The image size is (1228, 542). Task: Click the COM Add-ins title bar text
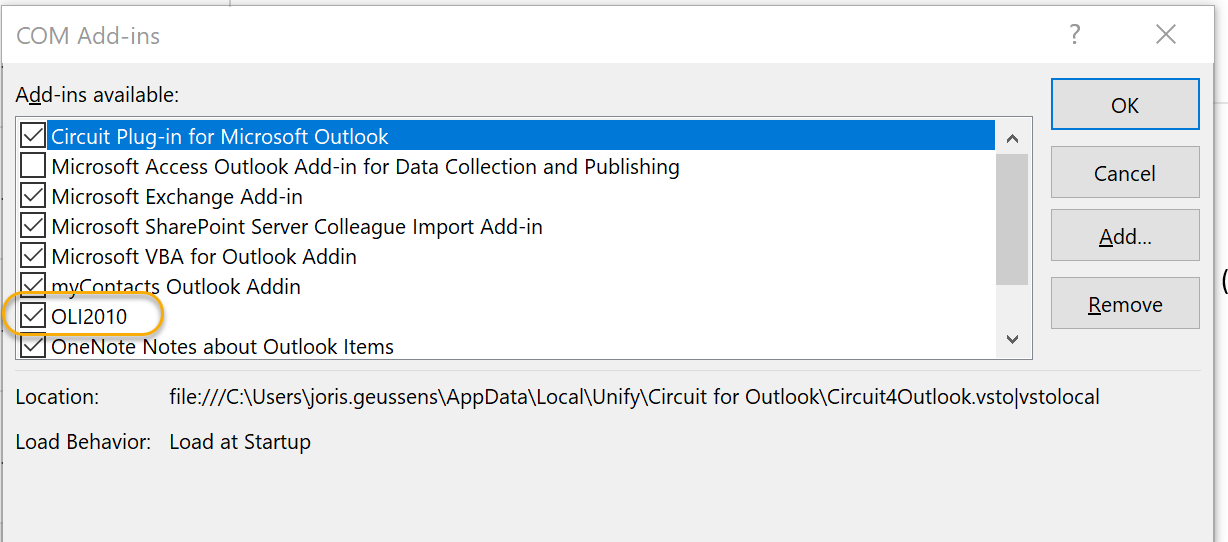[x=88, y=37]
